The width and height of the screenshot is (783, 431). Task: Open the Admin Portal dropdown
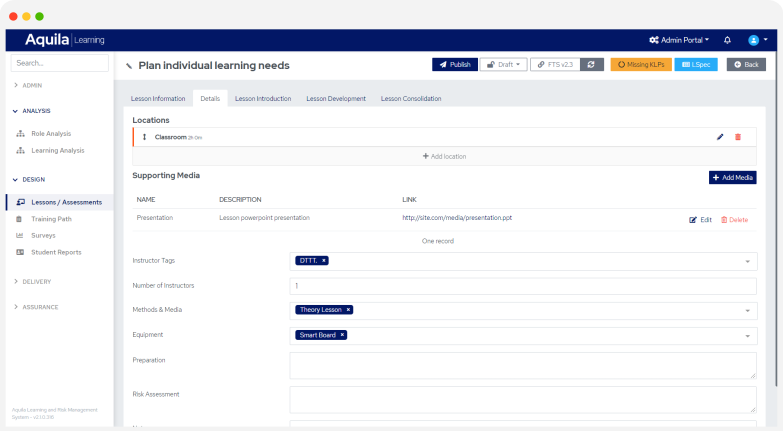click(679, 40)
